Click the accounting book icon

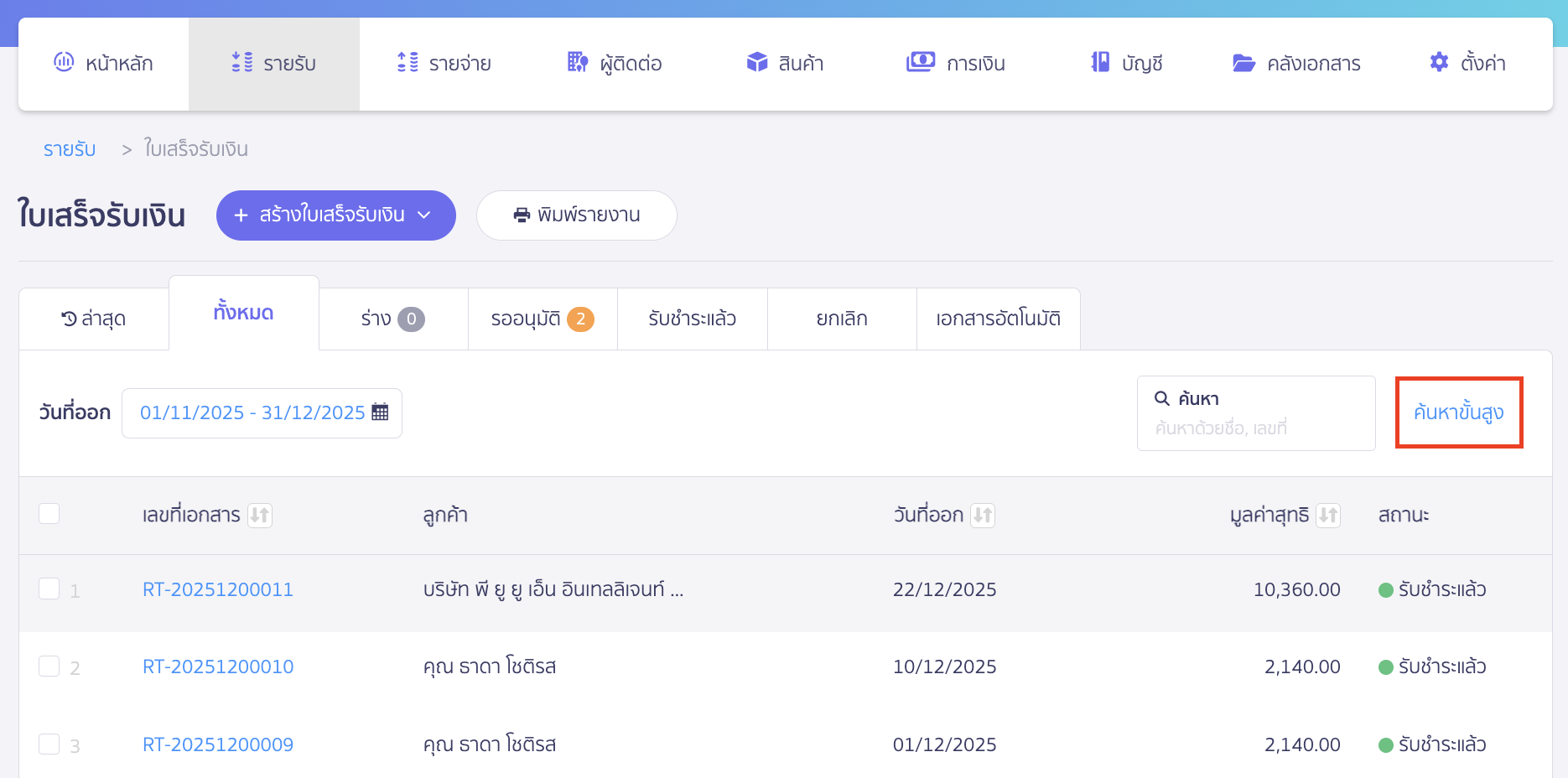[x=1099, y=62]
